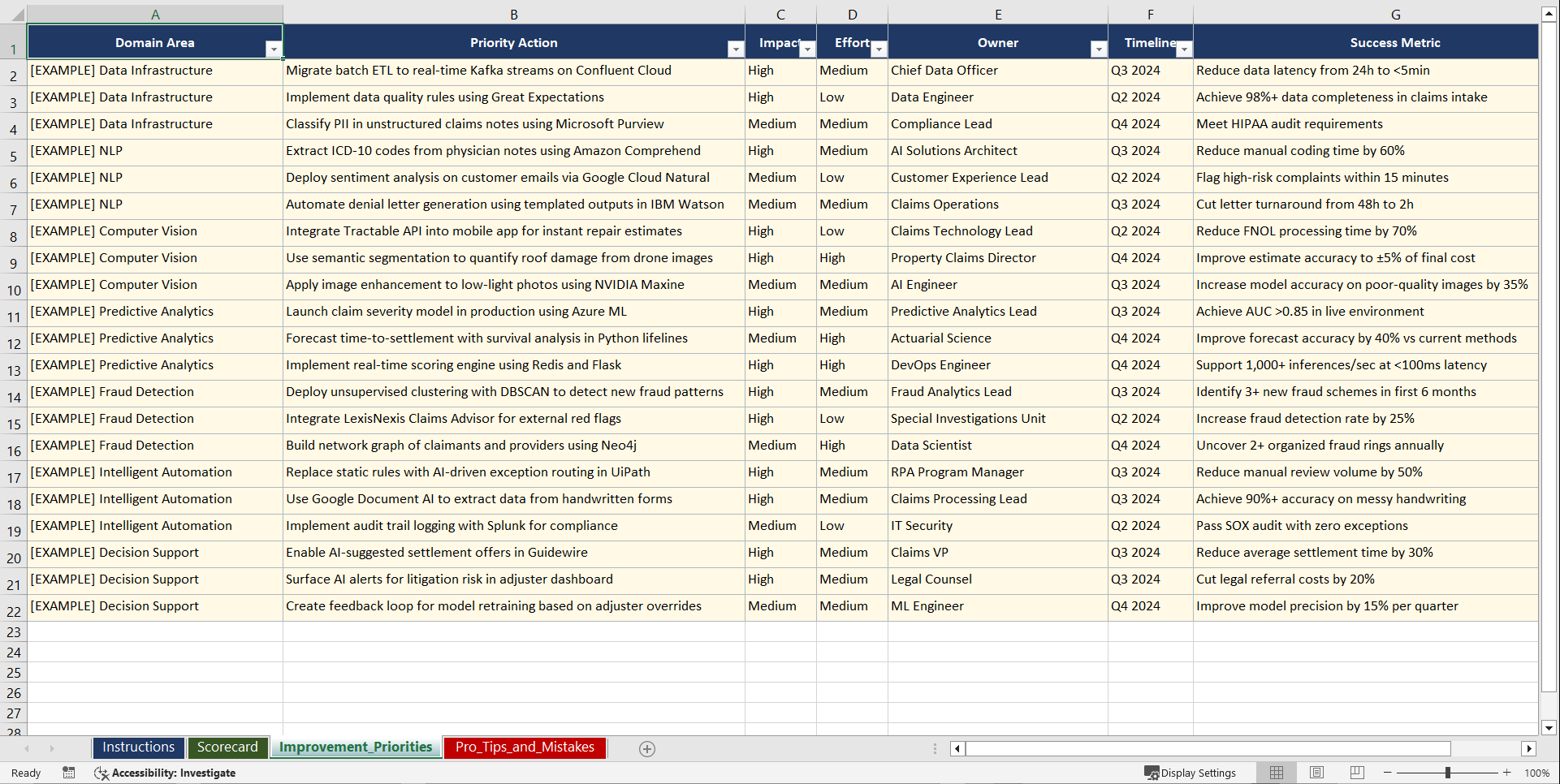Switch to the Instructions tab
1560x784 pixels.
[x=138, y=747]
